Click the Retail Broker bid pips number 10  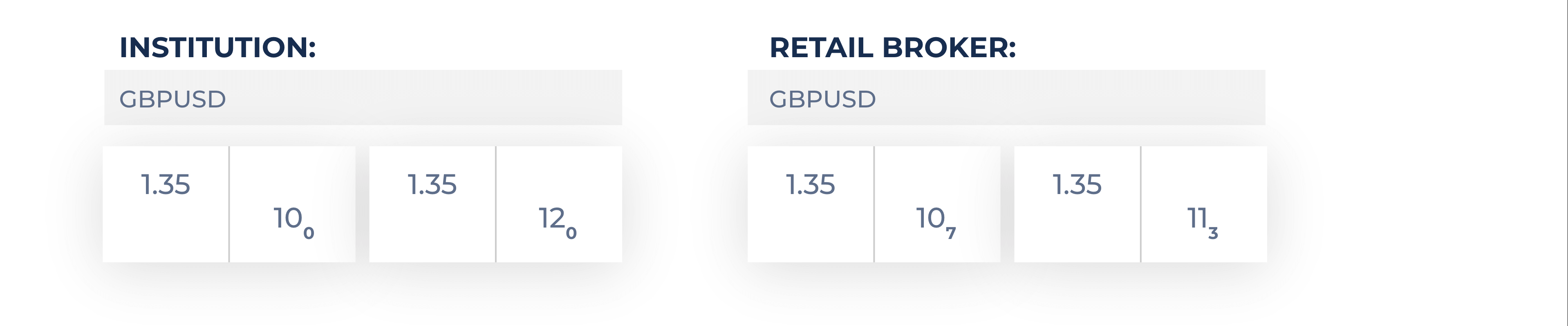click(931, 218)
